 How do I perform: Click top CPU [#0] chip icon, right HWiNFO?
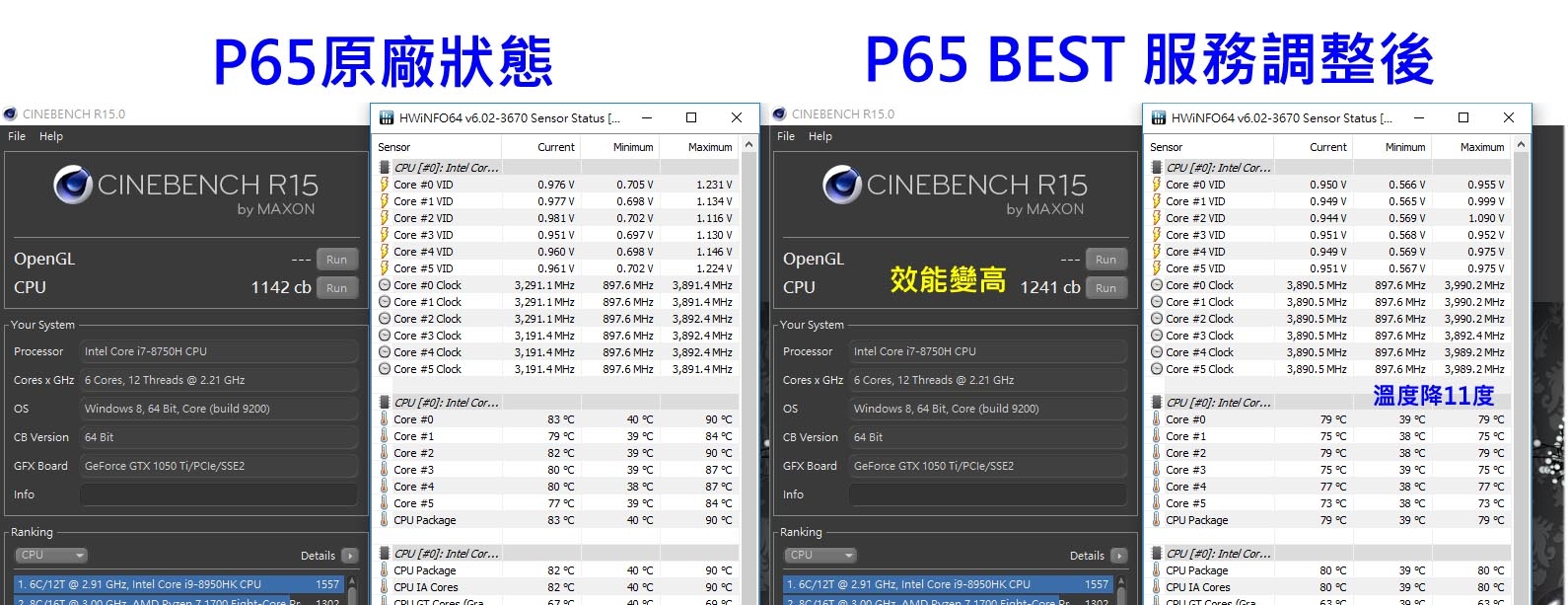pyautogui.click(x=1157, y=168)
